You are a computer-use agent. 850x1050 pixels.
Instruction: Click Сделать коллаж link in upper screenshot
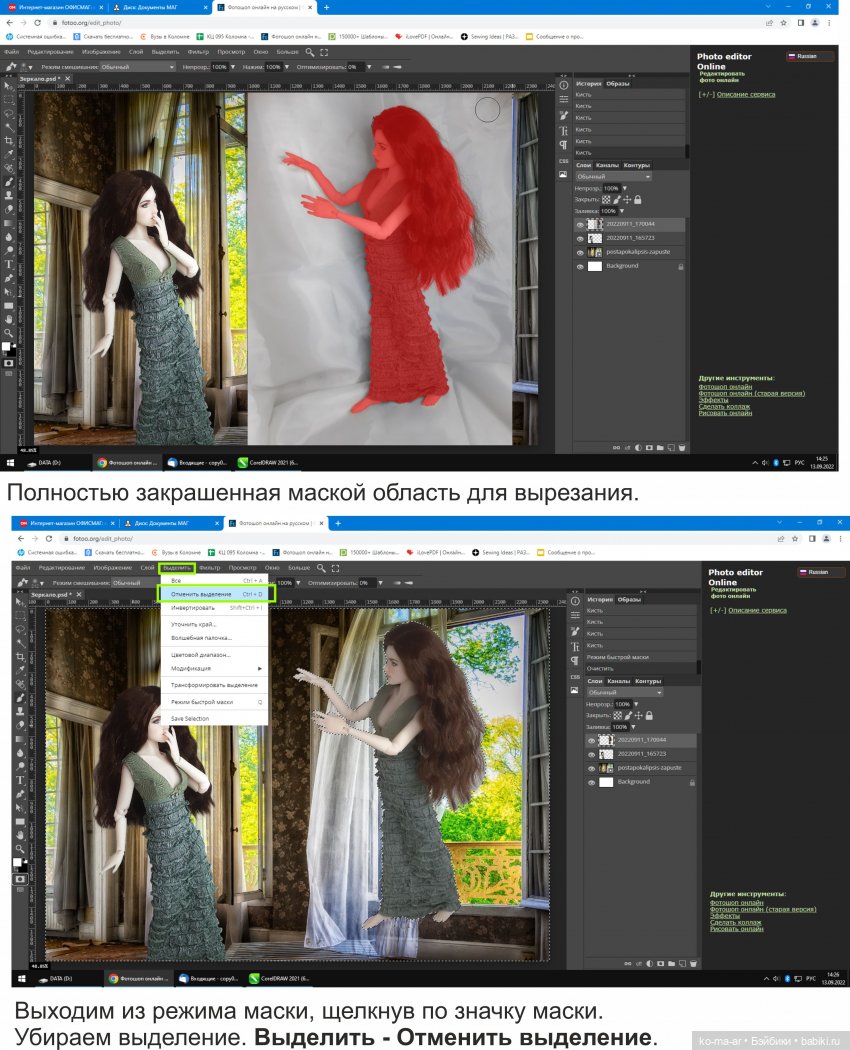724,407
